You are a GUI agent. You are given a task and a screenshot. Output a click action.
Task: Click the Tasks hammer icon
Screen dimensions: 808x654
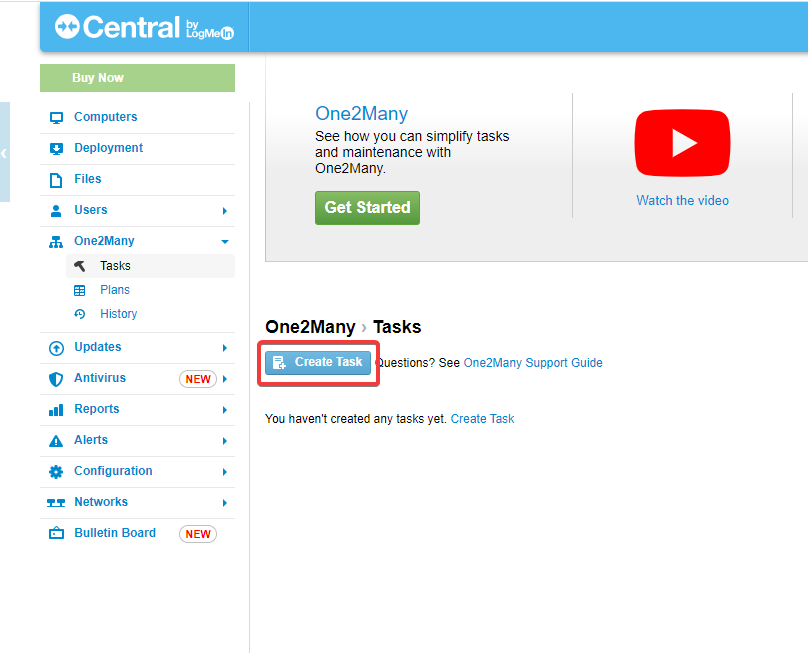pos(79,266)
